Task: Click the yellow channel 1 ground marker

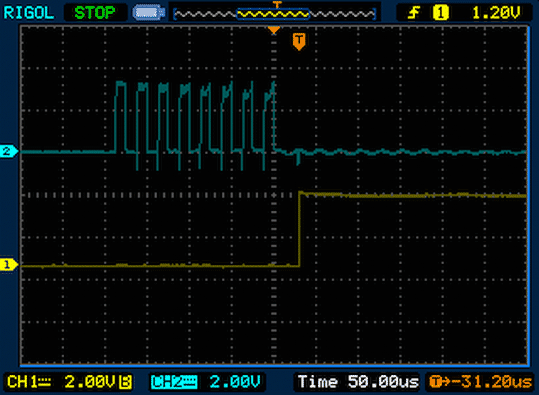Action: pos(9,265)
